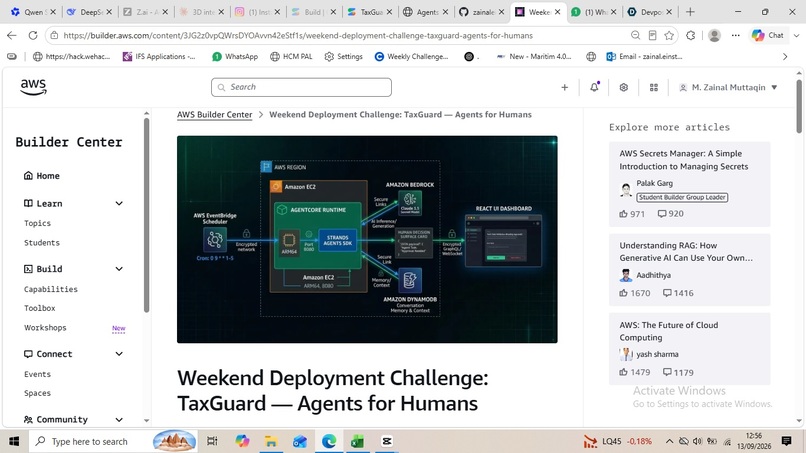Open WhatsApp bookmark in favorites bar
The width and height of the screenshot is (806, 453).
click(x=235, y=57)
